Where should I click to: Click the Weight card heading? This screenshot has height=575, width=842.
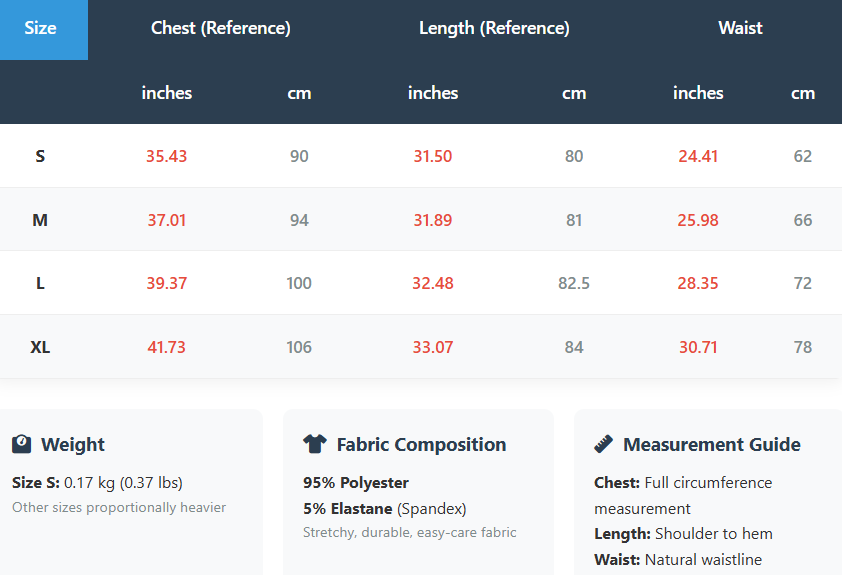pyautogui.click(x=73, y=445)
